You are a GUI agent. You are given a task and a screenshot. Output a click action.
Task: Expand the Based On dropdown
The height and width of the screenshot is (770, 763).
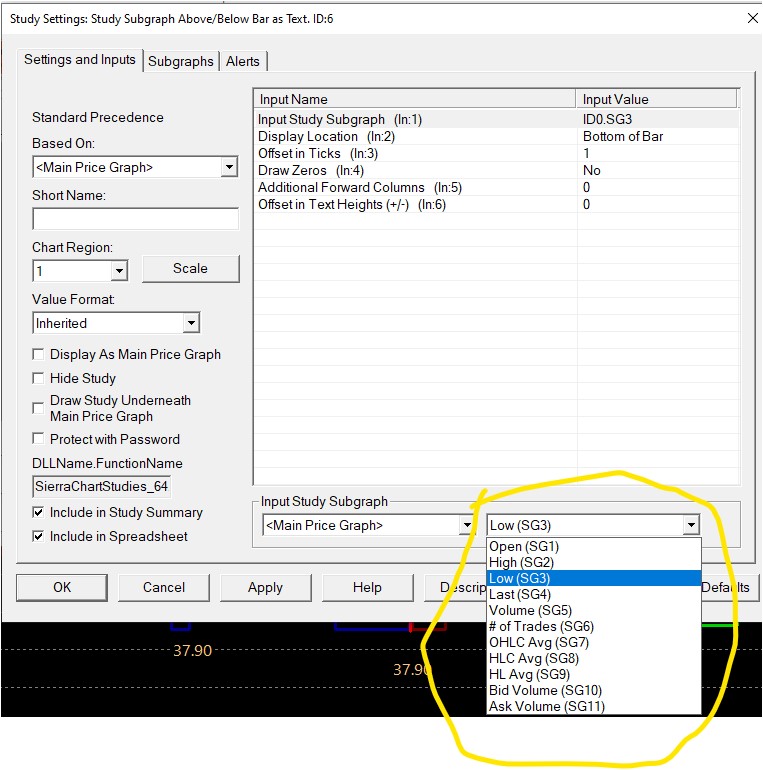click(x=229, y=167)
